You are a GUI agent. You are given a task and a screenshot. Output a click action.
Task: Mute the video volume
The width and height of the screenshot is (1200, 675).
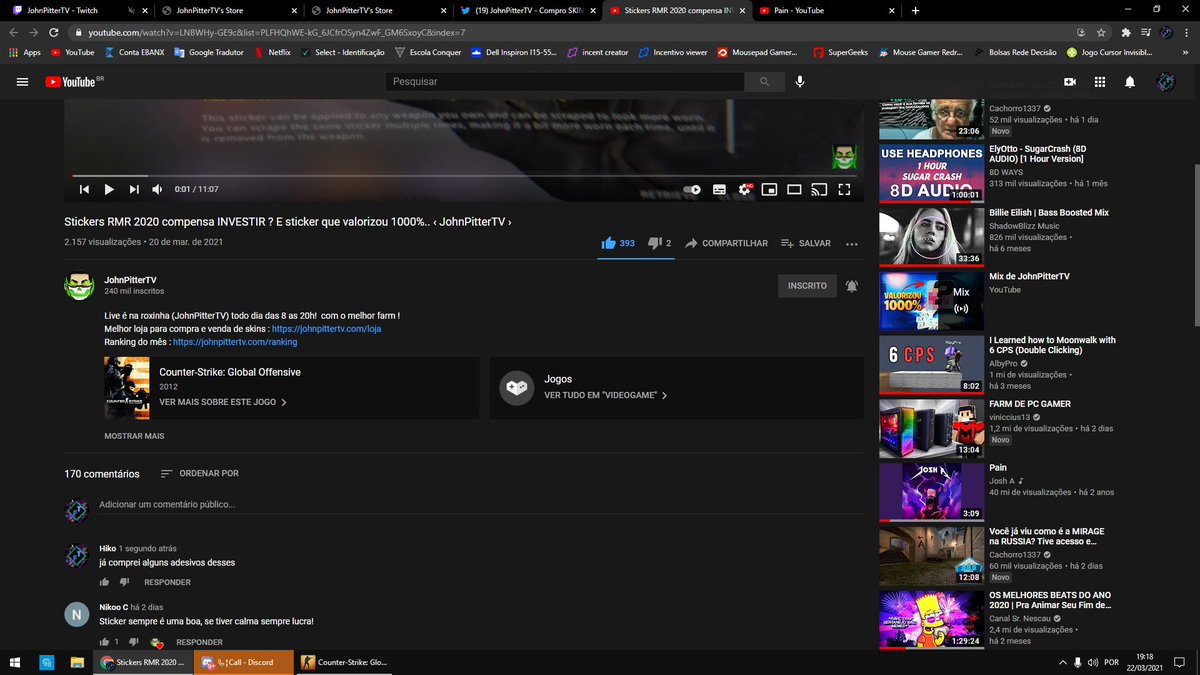(x=157, y=189)
